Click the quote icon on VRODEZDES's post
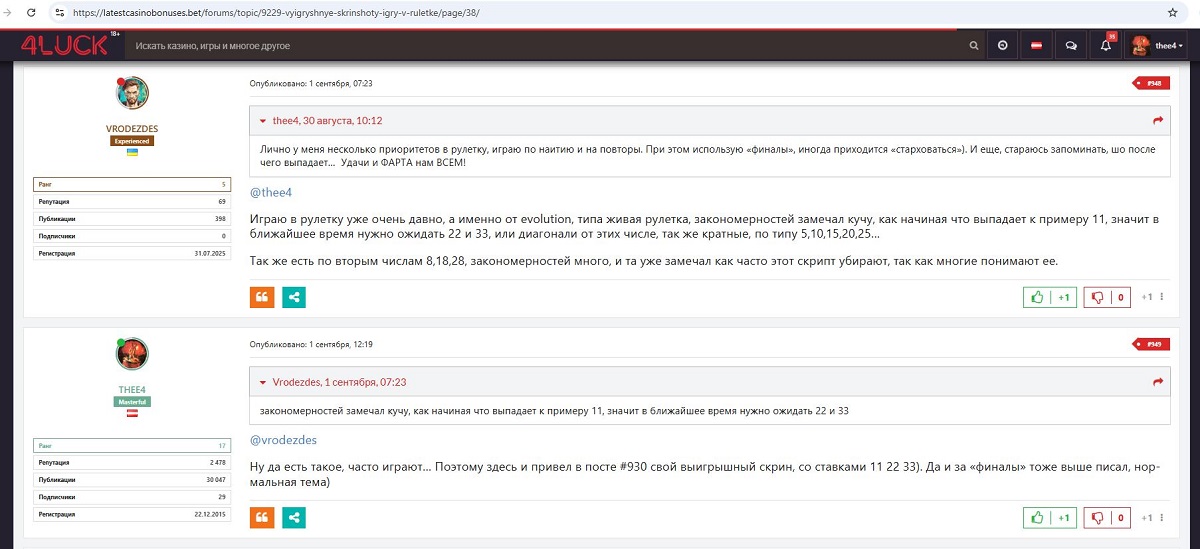This screenshot has height=549, width=1200. click(x=261, y=297)
